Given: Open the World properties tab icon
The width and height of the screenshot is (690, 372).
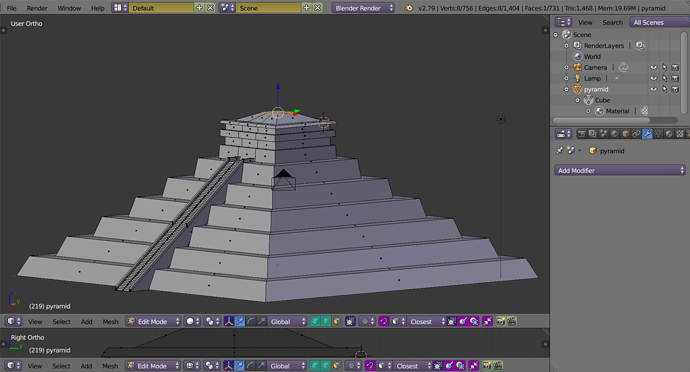Looking at the screenshot, I should point(614,134).
